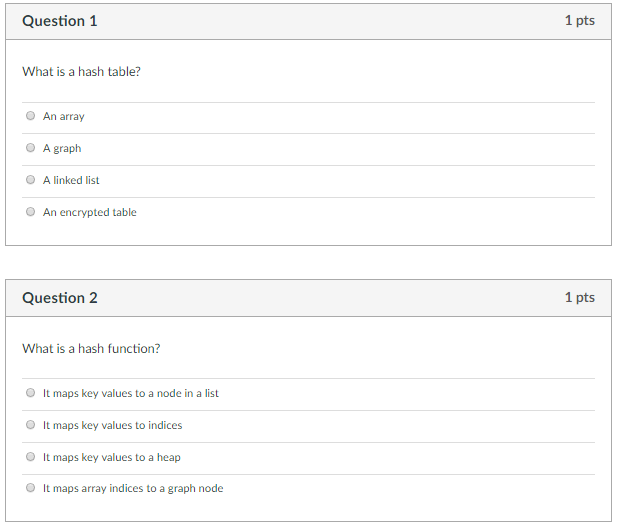Click 'It maps key values to a heap' label text

(x=112, y=457)
